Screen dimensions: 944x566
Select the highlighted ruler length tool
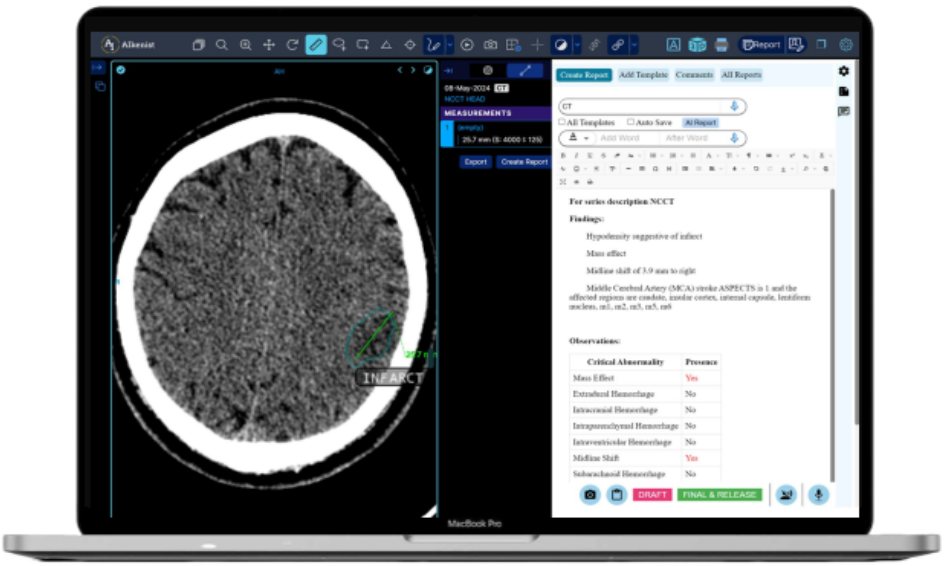point(316,45)
